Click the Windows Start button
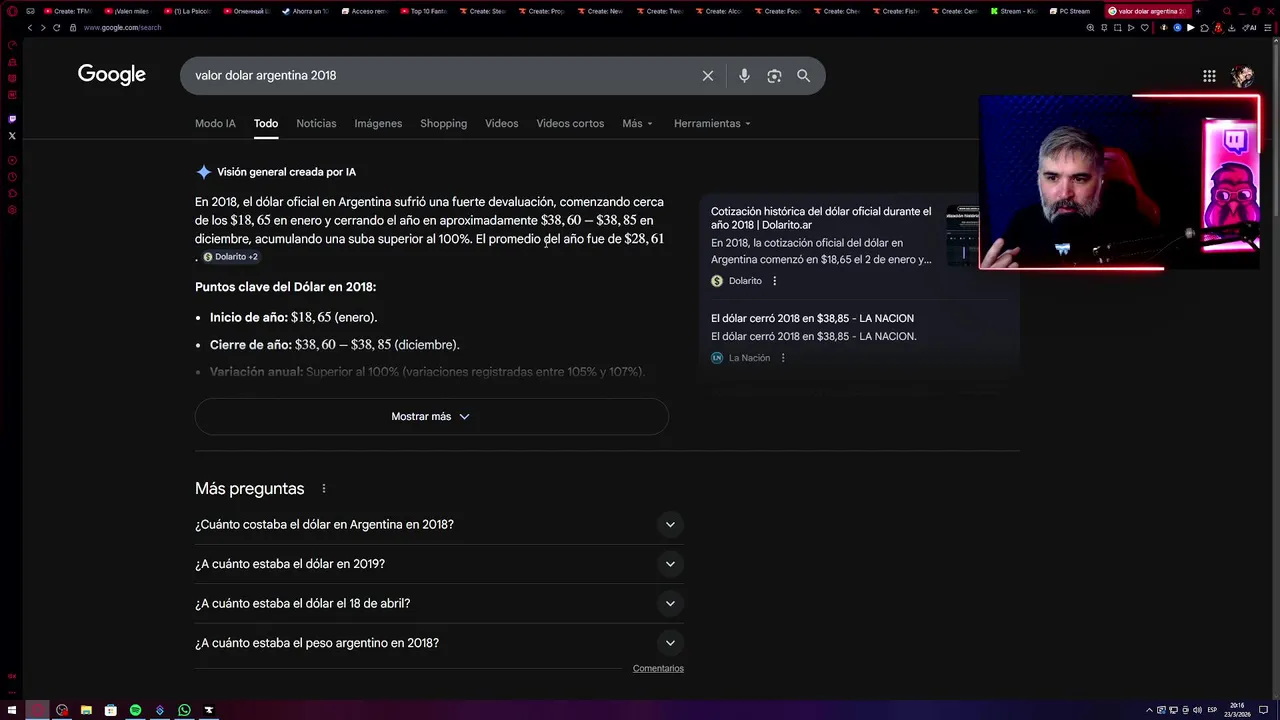1280x720 pixels. click(12, 710)
